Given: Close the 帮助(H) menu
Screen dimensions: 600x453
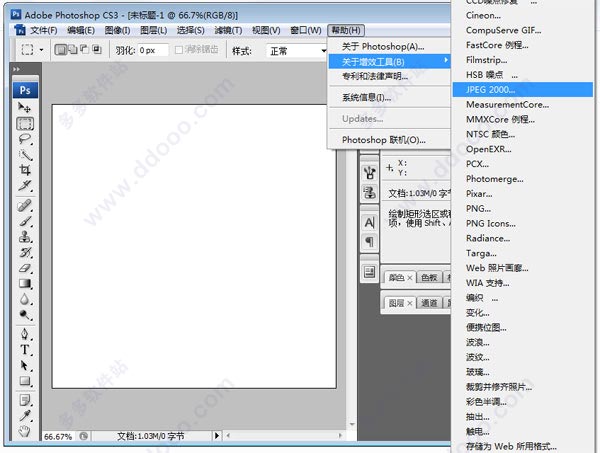Looking at the screenshot, I should click(x=346, y=30).
